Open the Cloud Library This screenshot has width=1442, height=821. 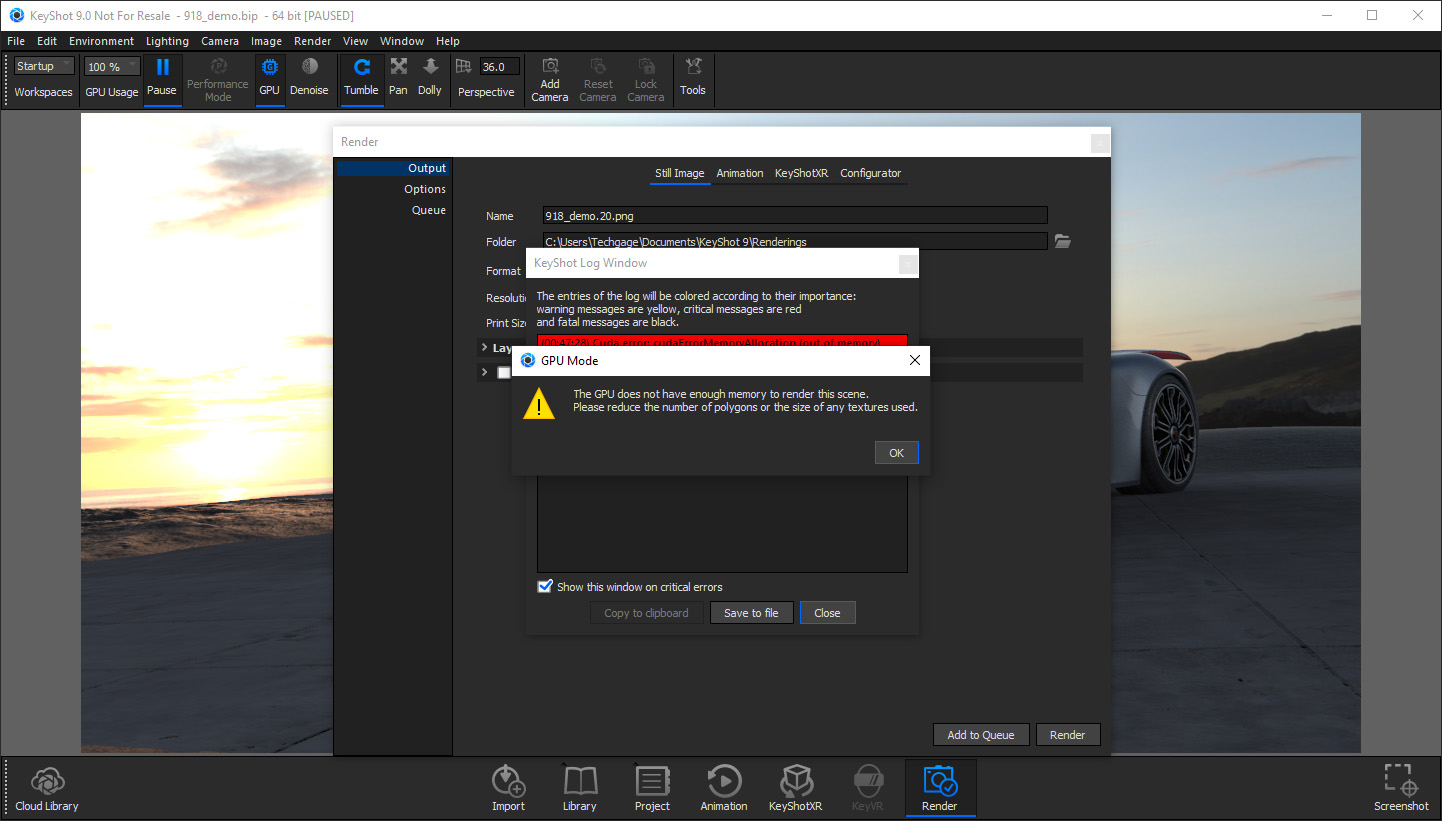(47, 780)
